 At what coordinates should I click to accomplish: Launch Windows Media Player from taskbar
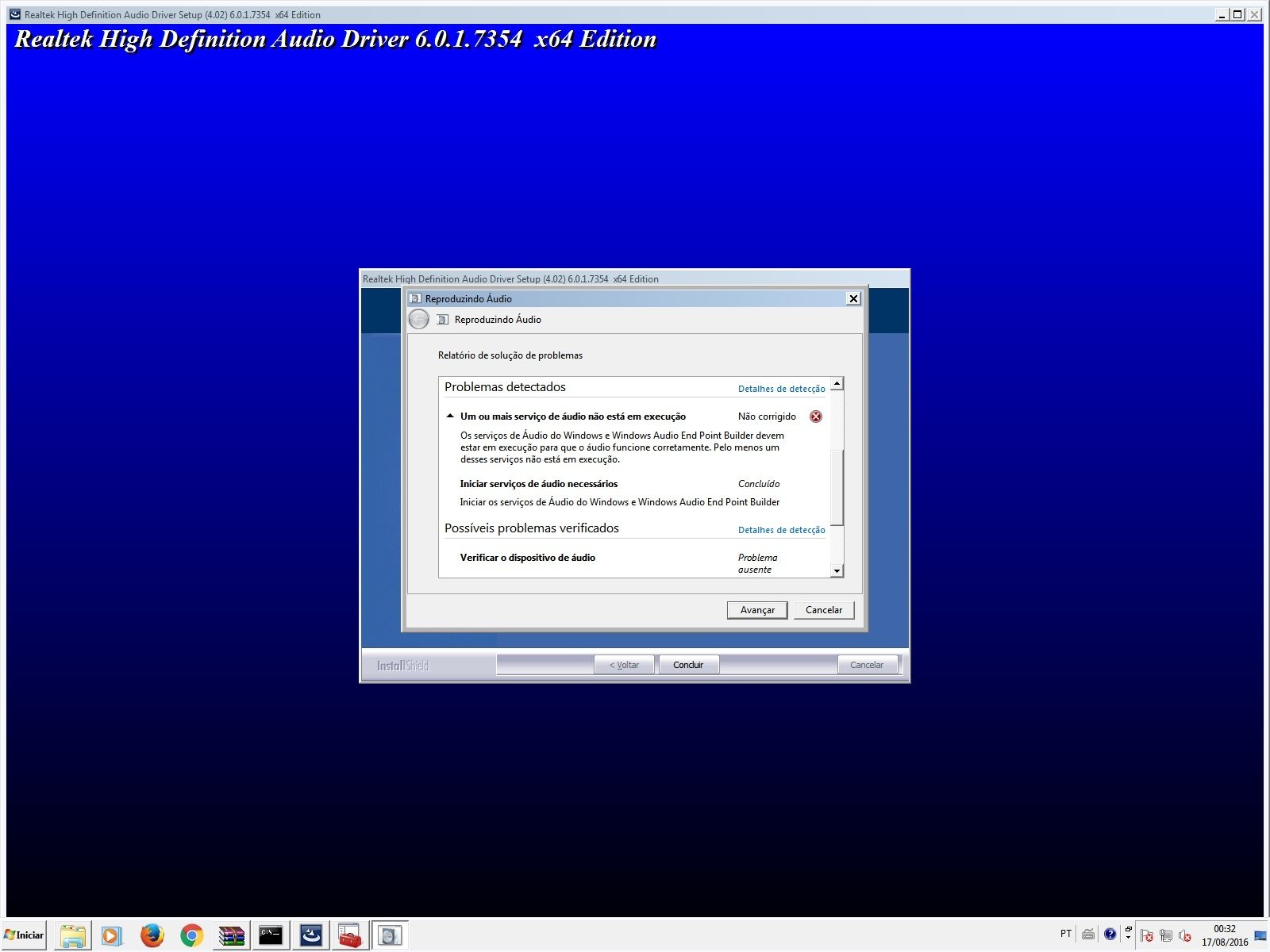pos(112,935)
